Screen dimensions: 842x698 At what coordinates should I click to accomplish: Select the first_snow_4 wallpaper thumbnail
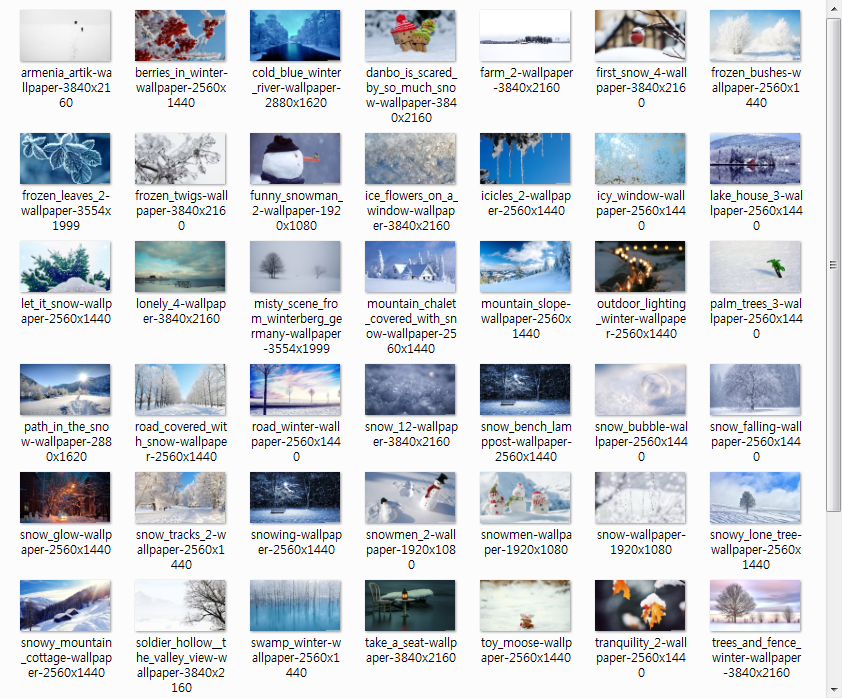pyautogui.click(x=640, y=35)
